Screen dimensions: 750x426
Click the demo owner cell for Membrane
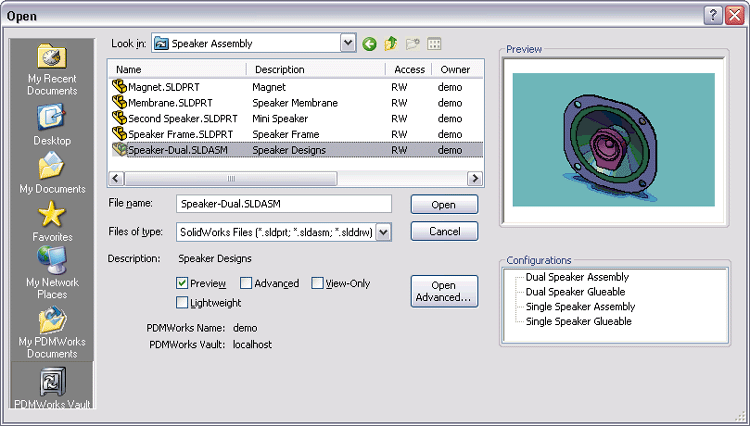coord(450,103)
